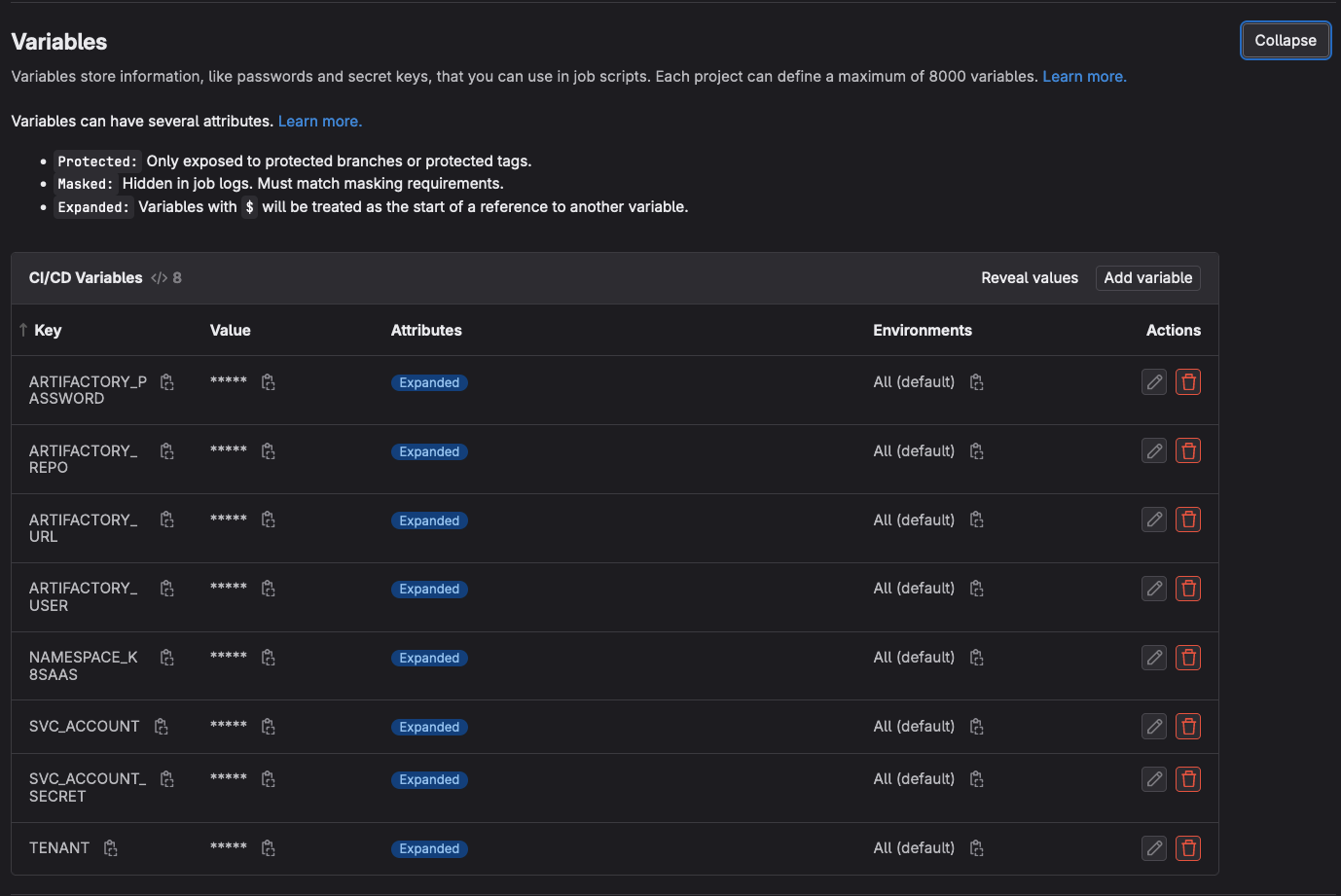Delete the ARTIFACTORY_USER variable

point(1188,589)
